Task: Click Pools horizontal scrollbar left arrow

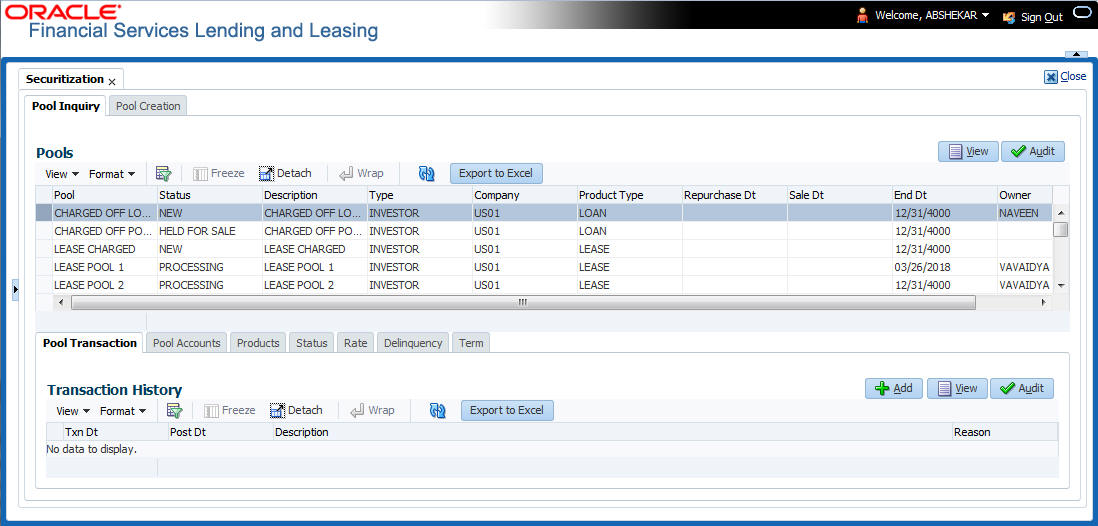Action: (x=61, y=303)
